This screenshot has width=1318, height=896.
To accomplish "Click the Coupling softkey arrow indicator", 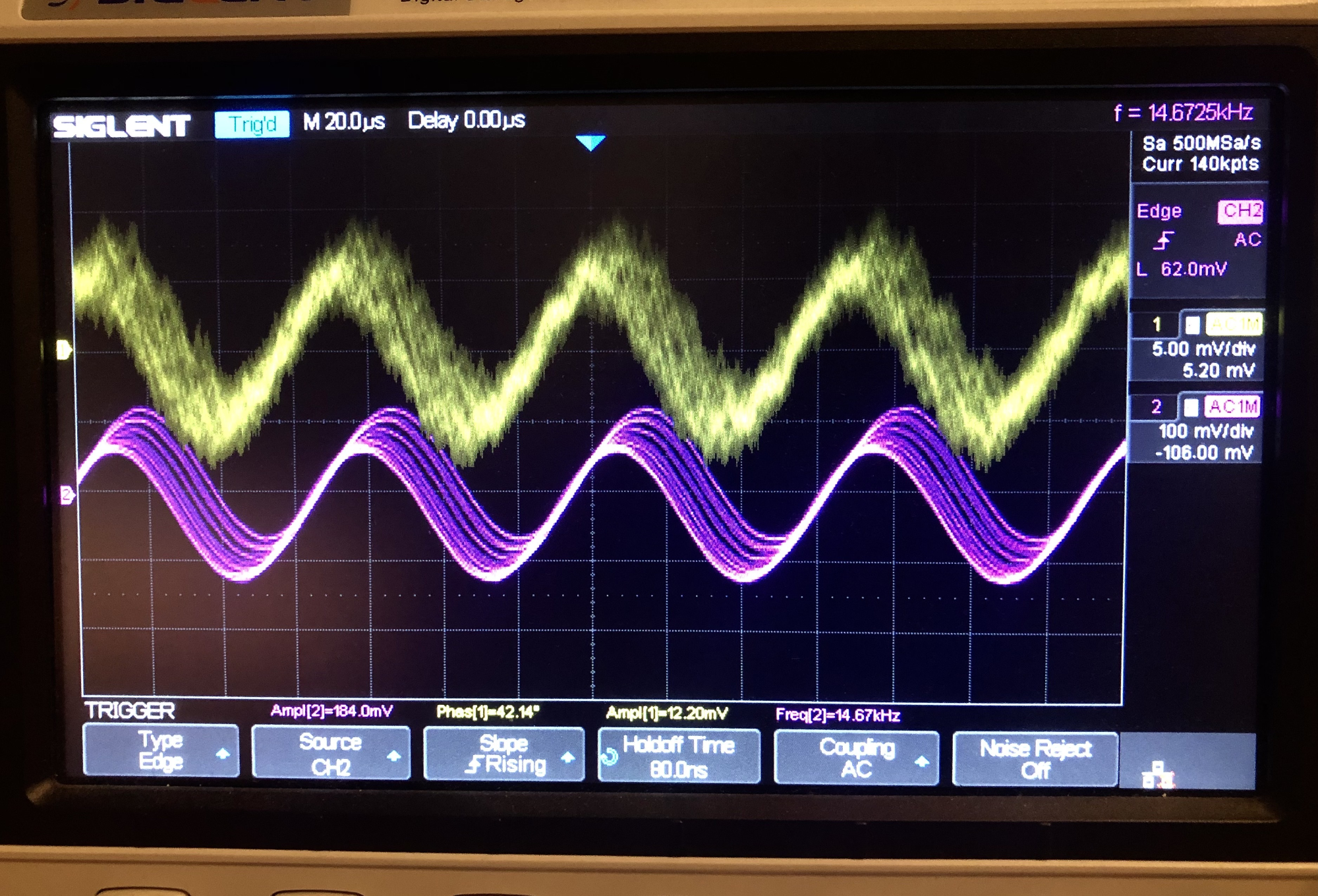I will (x=922, y=762).
